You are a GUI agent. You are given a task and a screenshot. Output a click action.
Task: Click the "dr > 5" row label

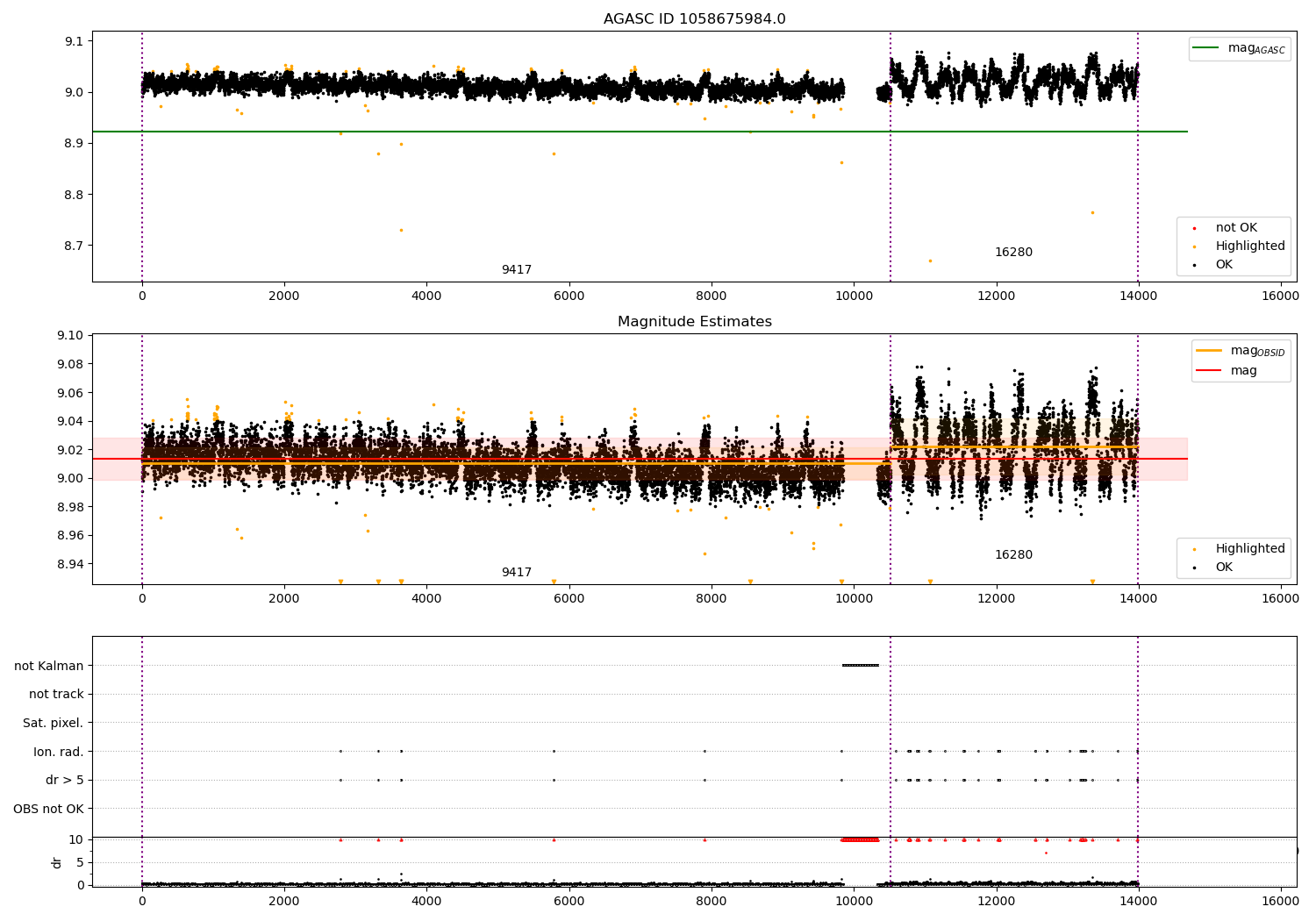(65, 781)
